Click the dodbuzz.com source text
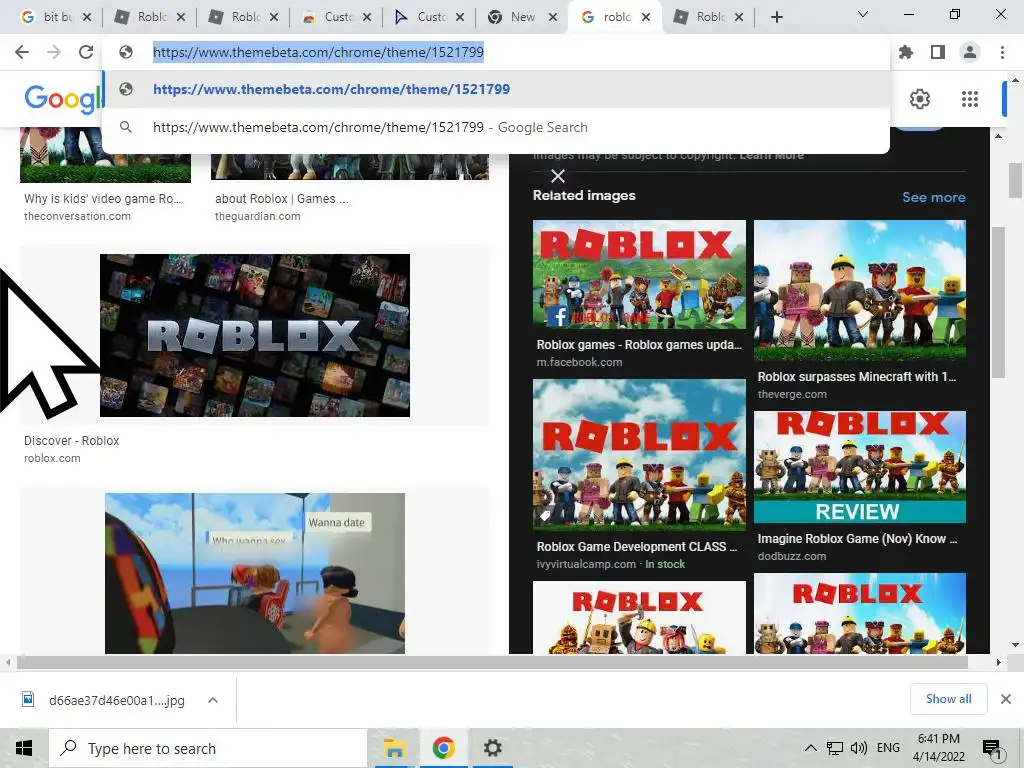 pos(792,556)
